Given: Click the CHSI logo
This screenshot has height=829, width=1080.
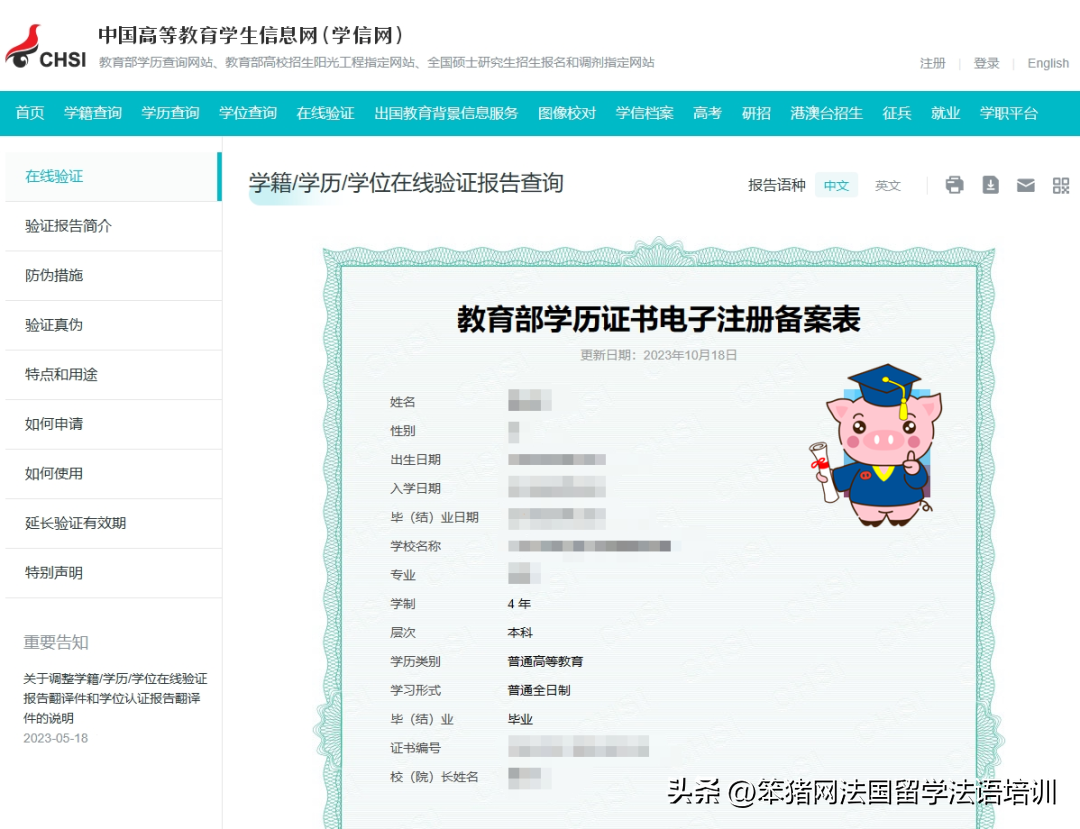Looking at the screenshot, I should tap(46, 49).
